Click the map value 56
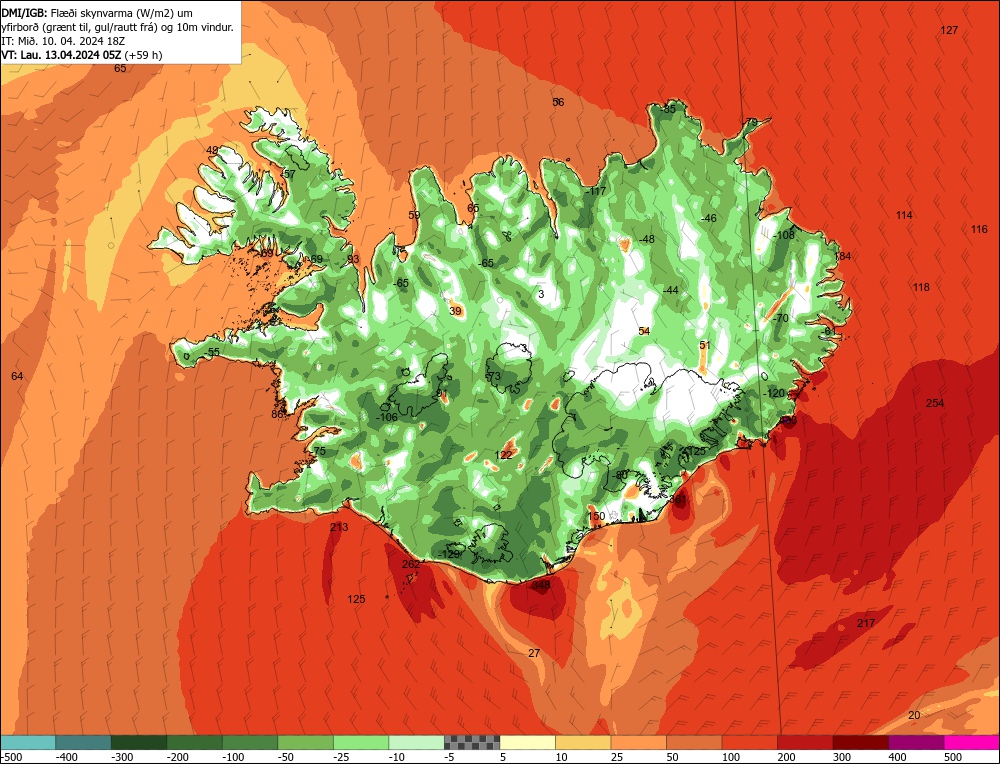The width and height of the screenshot is (1000, 764). point(558,102)
